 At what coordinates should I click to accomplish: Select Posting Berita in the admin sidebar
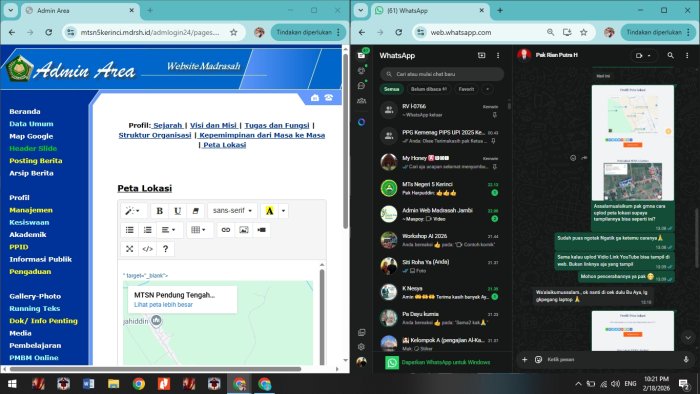[x=36, y=161]
